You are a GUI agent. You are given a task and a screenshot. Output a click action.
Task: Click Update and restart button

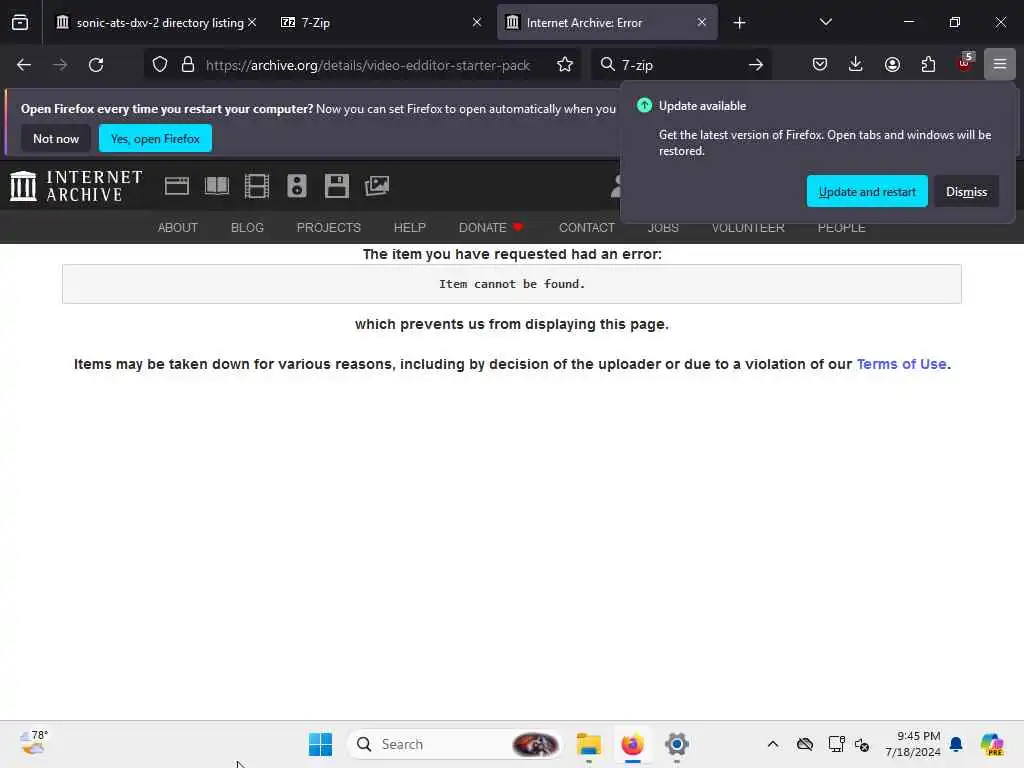click(867, 191)
